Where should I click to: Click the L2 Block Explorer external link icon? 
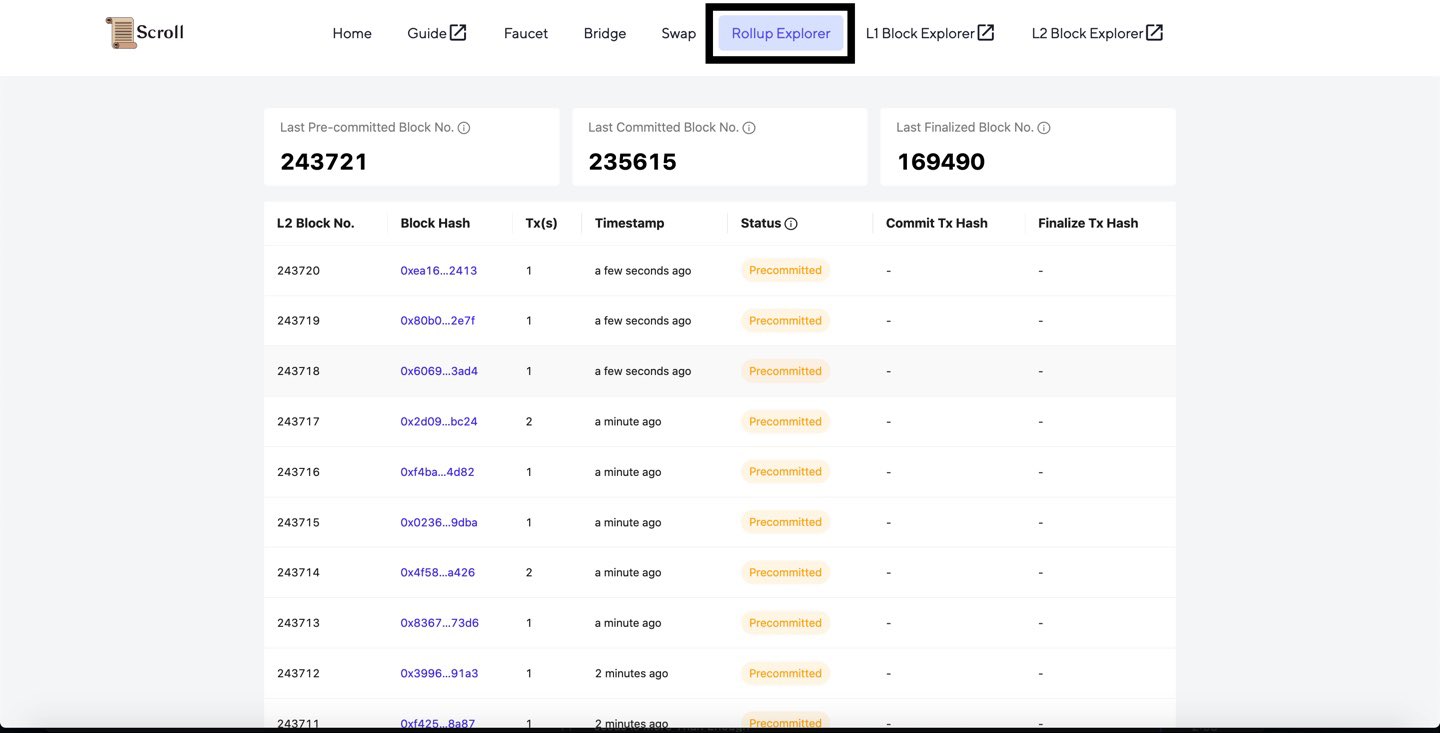tap(1154, 32)
